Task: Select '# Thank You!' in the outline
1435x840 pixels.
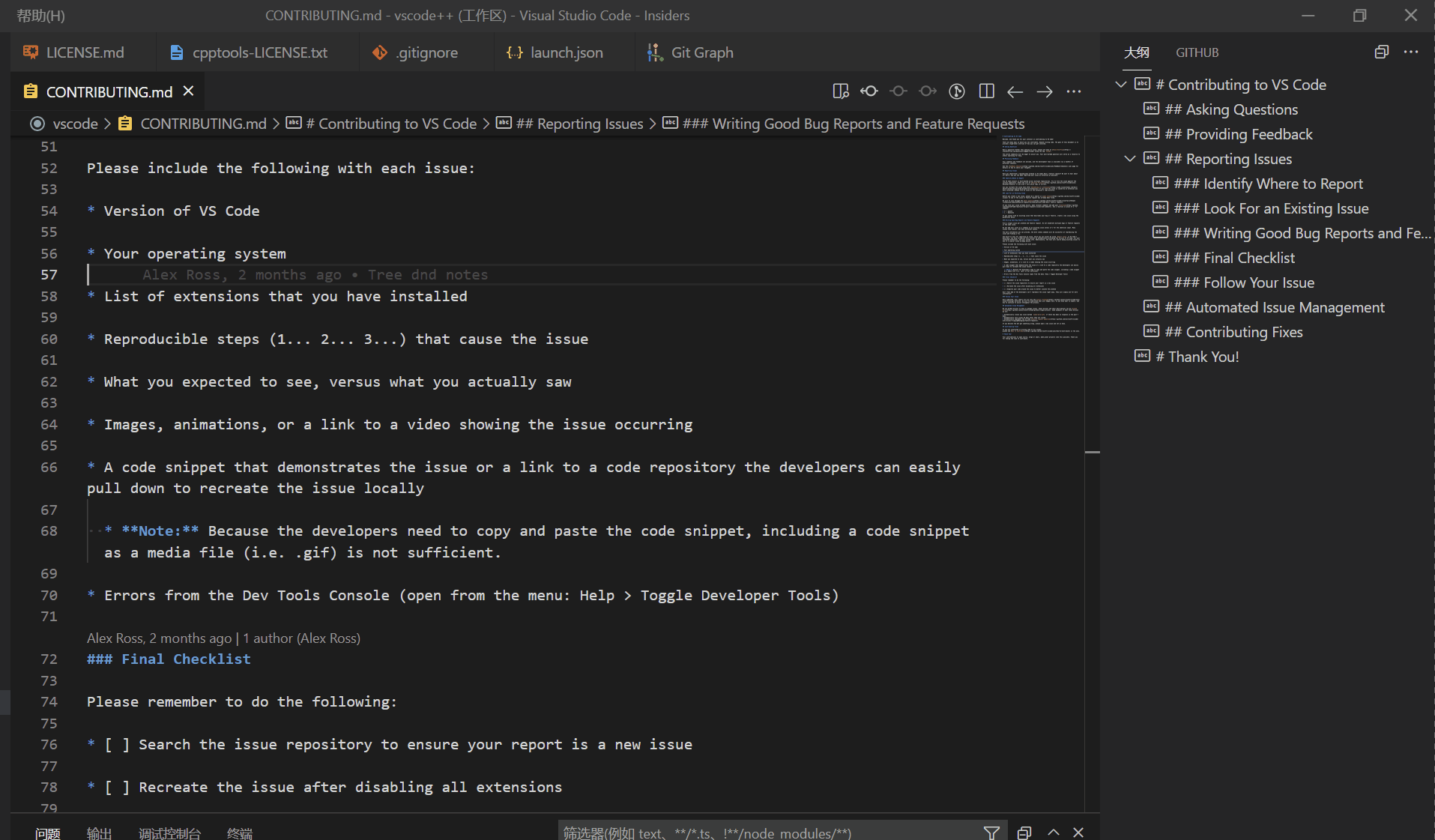Action: tap(1197, 357)
